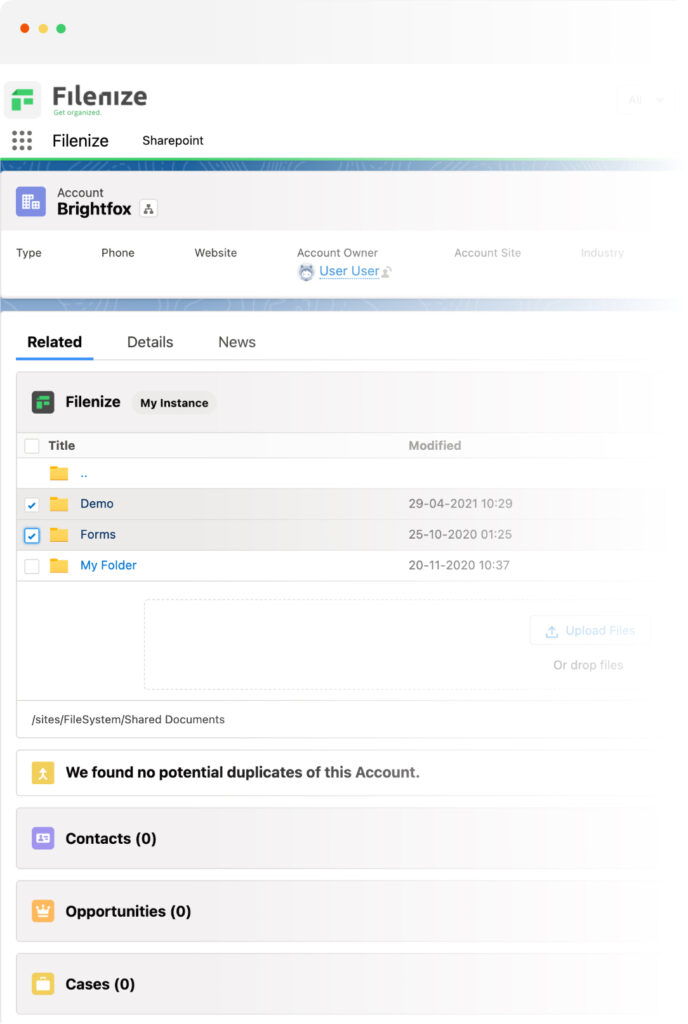Screen dimensions: 688x1024
Task: Switch to the Details tab
Action: tap(150, 342)
